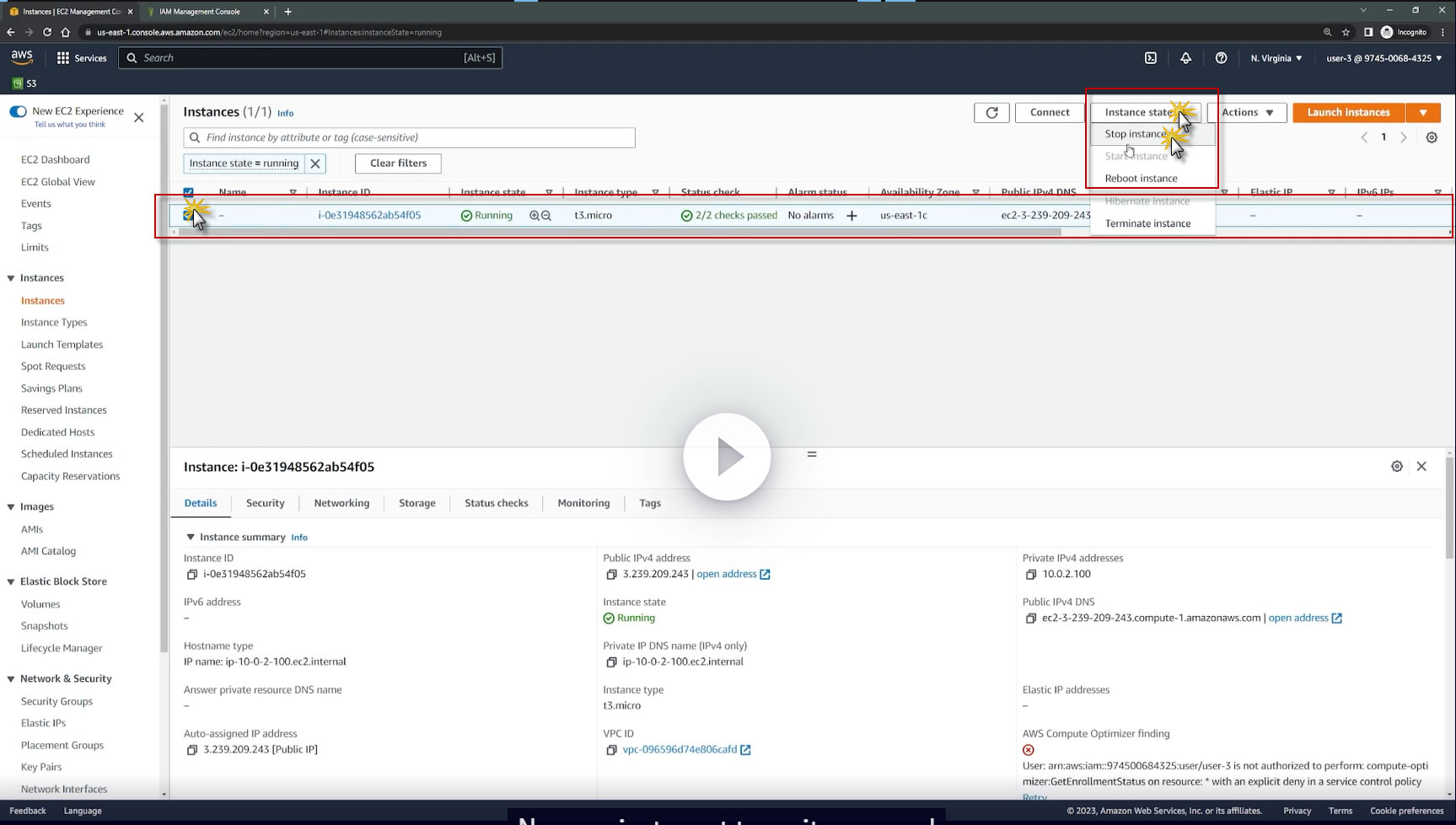
Task: Open the Actions dropdown
Action: click(1247, 112)
